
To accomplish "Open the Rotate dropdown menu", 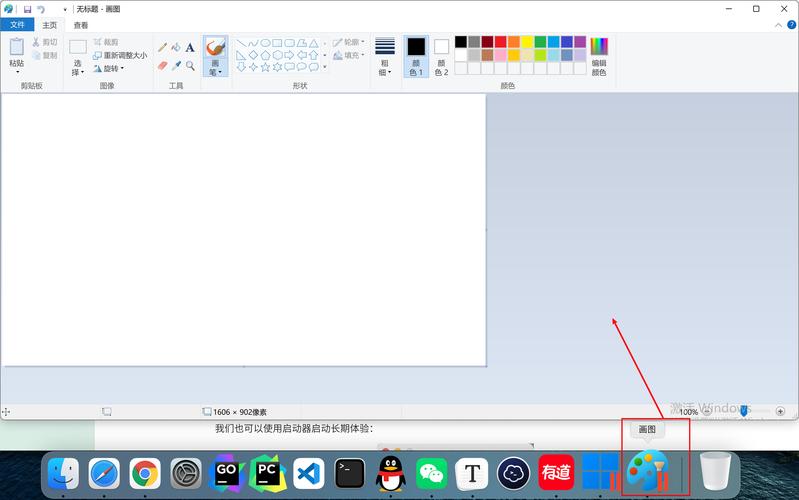I will (x=109, y=69).
